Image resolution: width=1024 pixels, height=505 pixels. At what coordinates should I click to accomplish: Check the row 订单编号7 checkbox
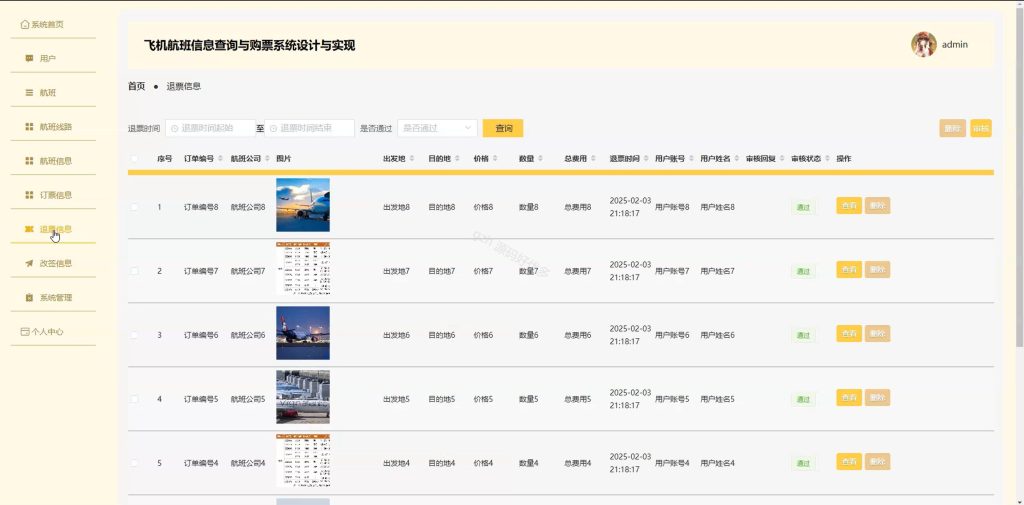(135, 270)
